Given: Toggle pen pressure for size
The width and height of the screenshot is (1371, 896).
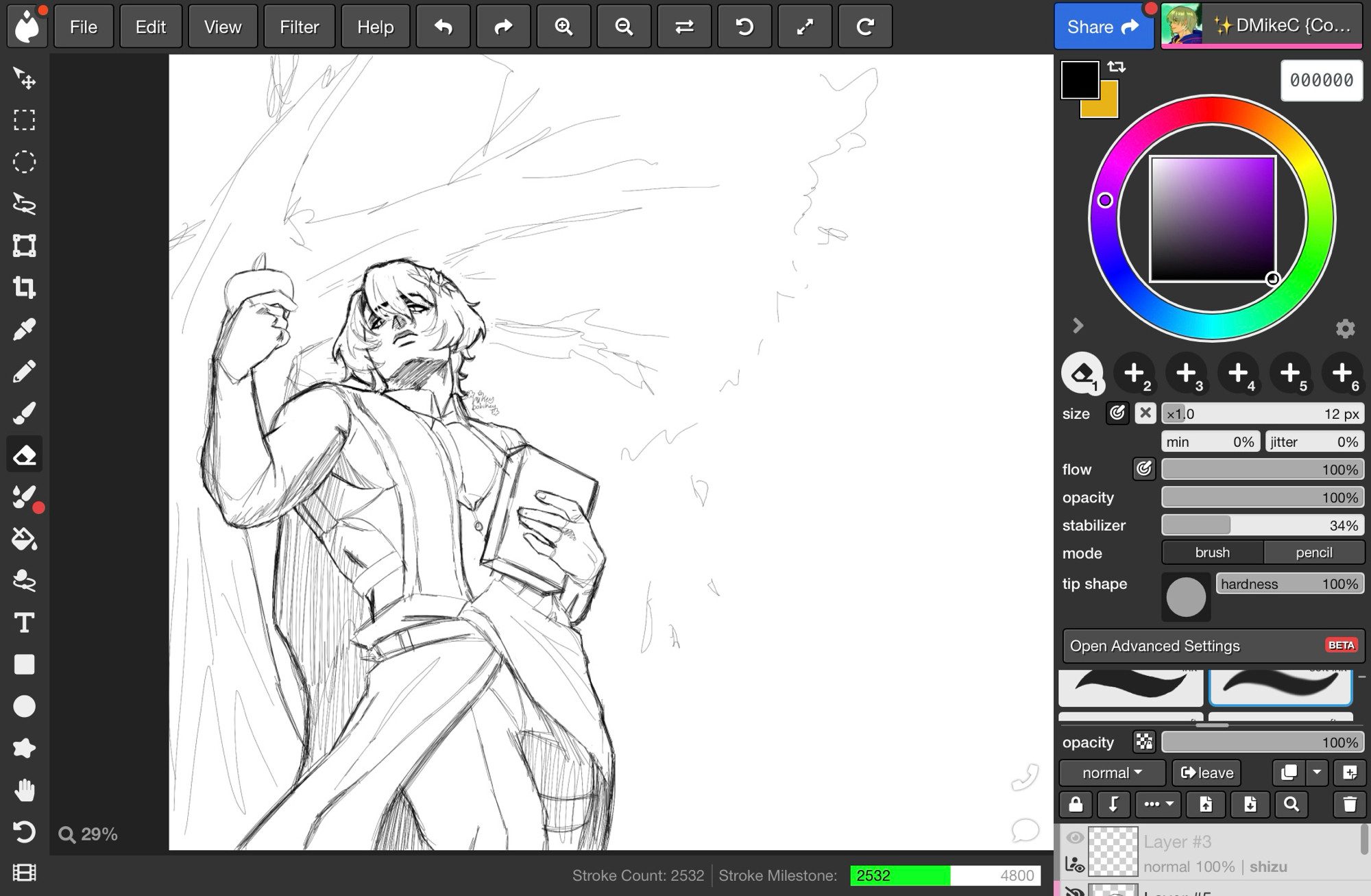Looking at the screenshot, I should (1117, 413).
